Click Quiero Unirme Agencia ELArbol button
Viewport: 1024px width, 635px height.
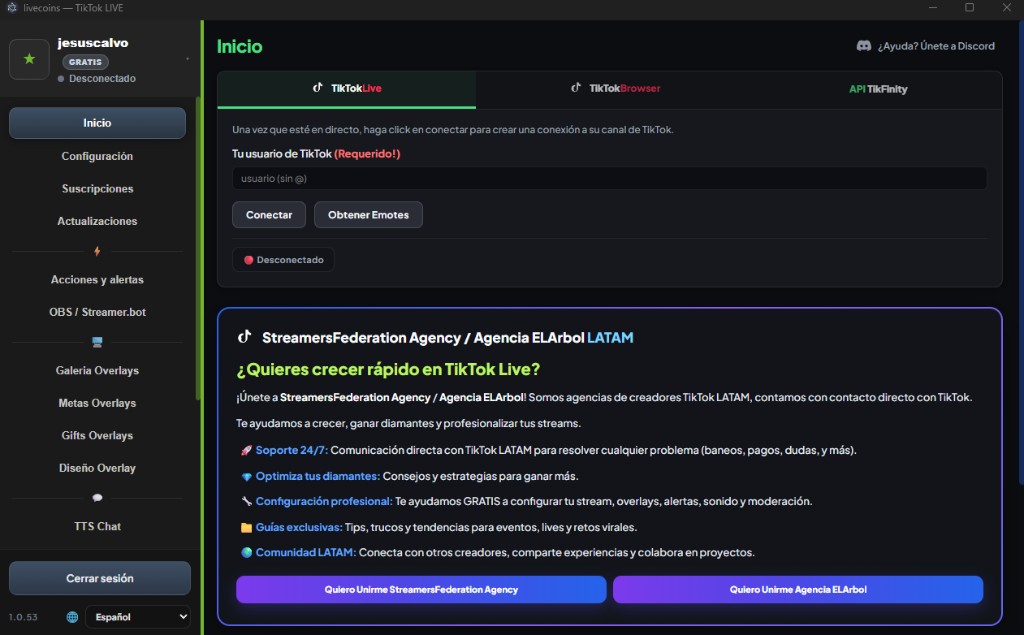[798, 589]
